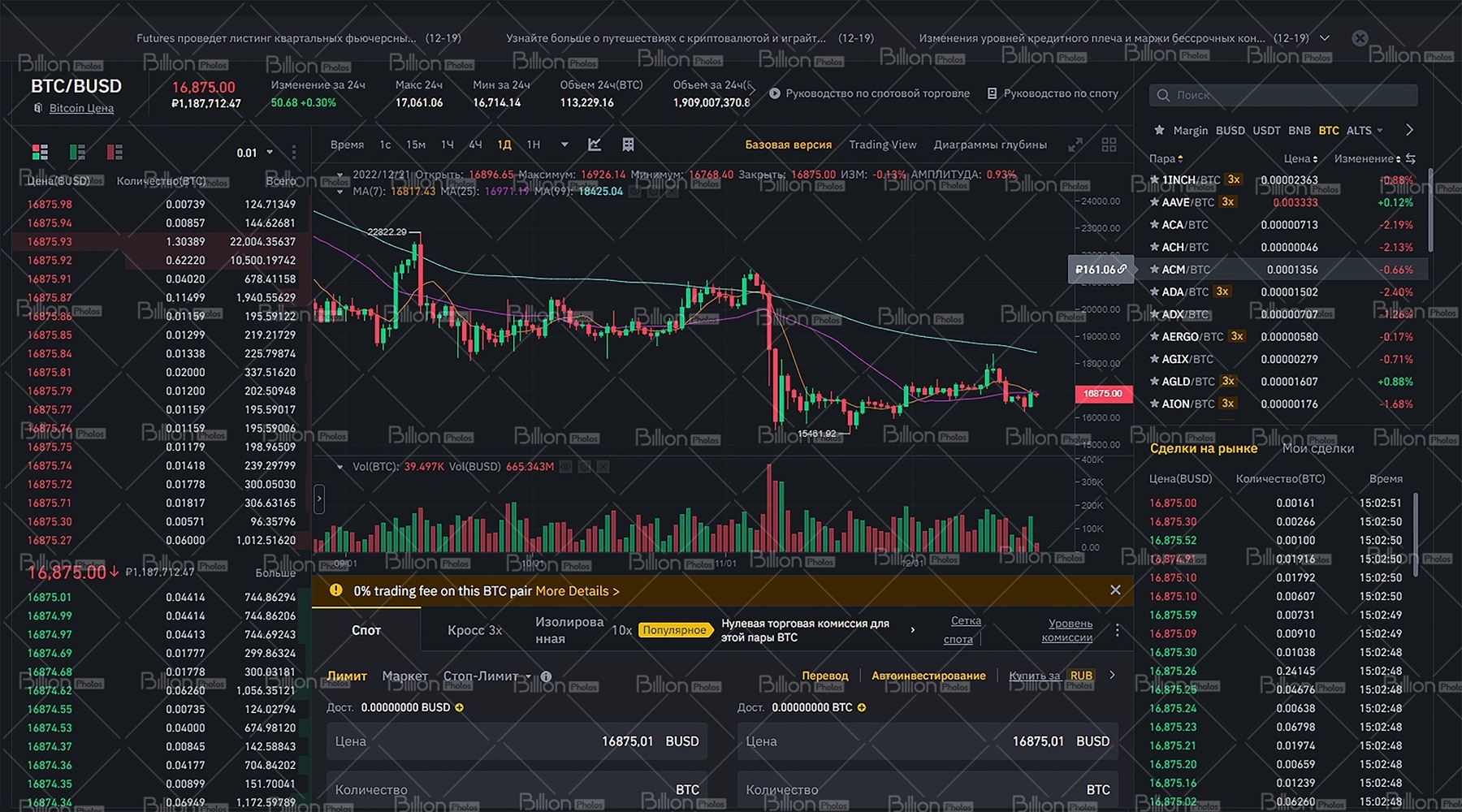
Task: Click the play icon for spot trading guide
Action: pyautogui.click(x=775, y=93)
